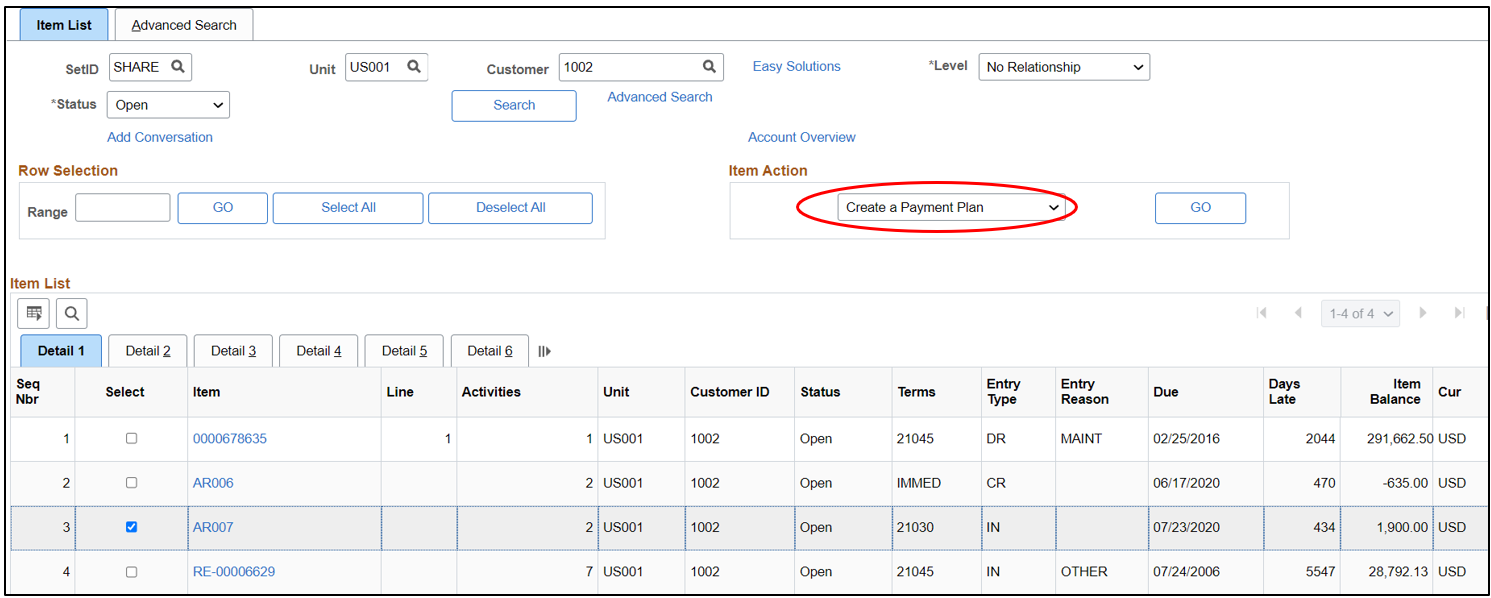Open the Status dropdown set to Open

pos(168,105)
